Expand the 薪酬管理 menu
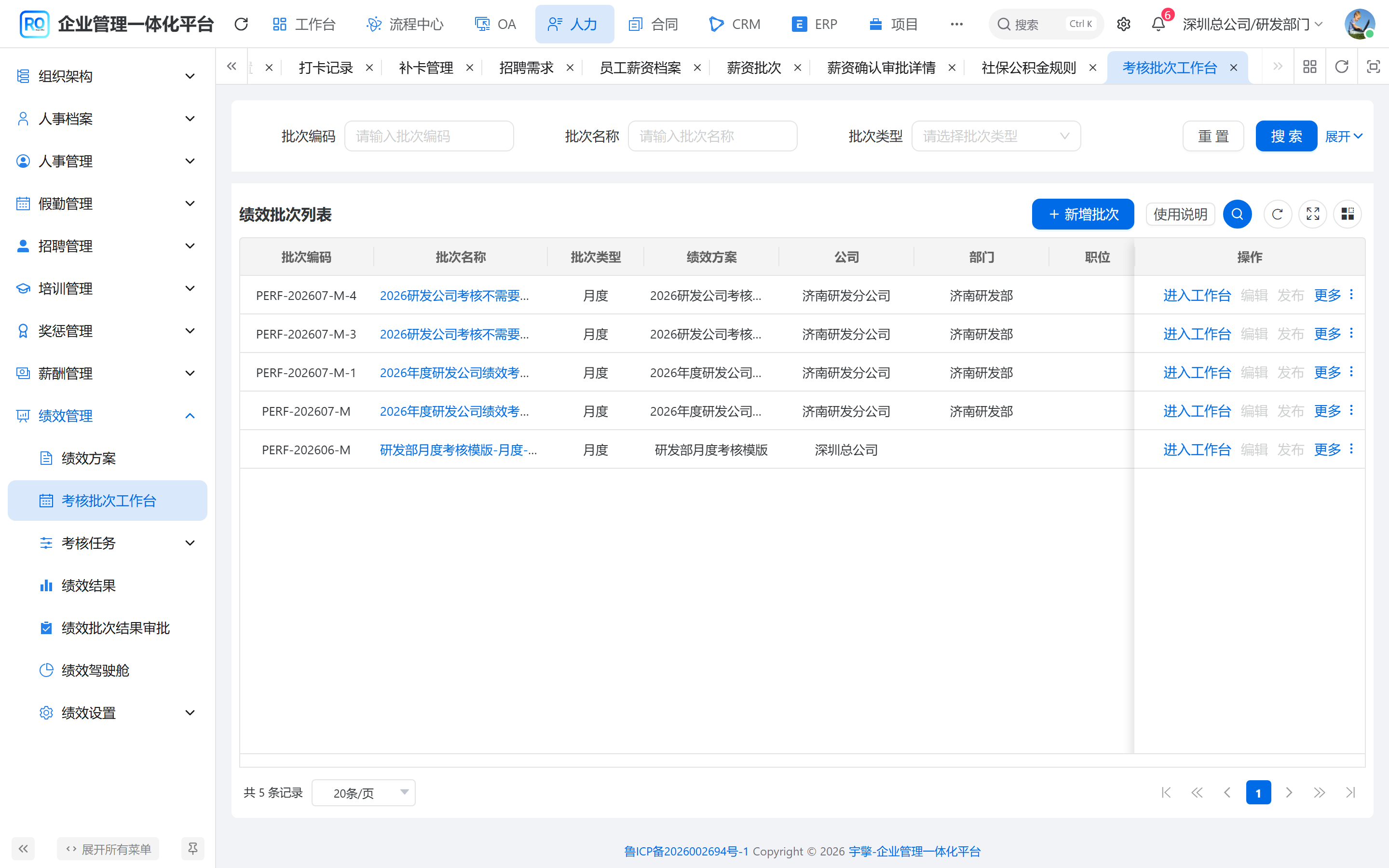Image resolution: width=1389 pixels, height=868 pixels. (108, 374)
